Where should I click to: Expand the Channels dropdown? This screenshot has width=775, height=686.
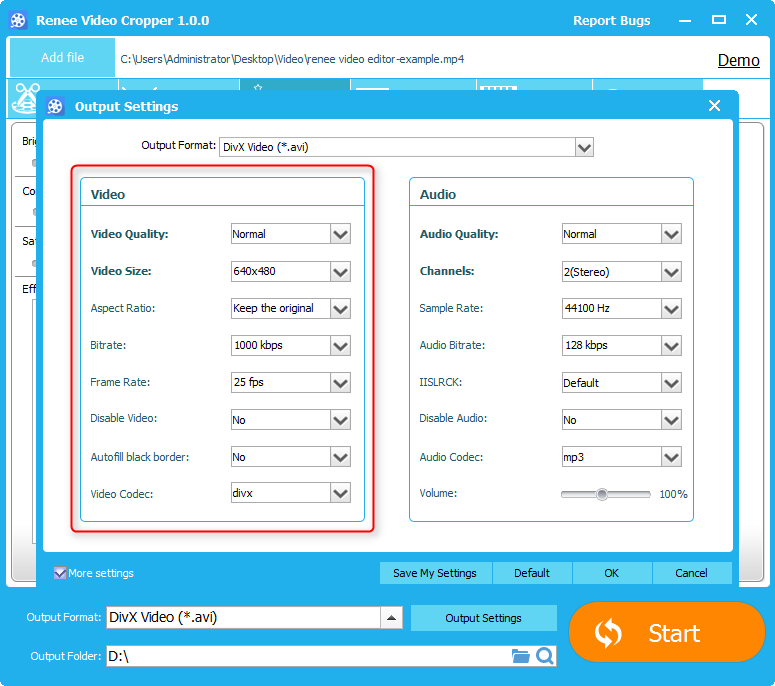[672, 271]
